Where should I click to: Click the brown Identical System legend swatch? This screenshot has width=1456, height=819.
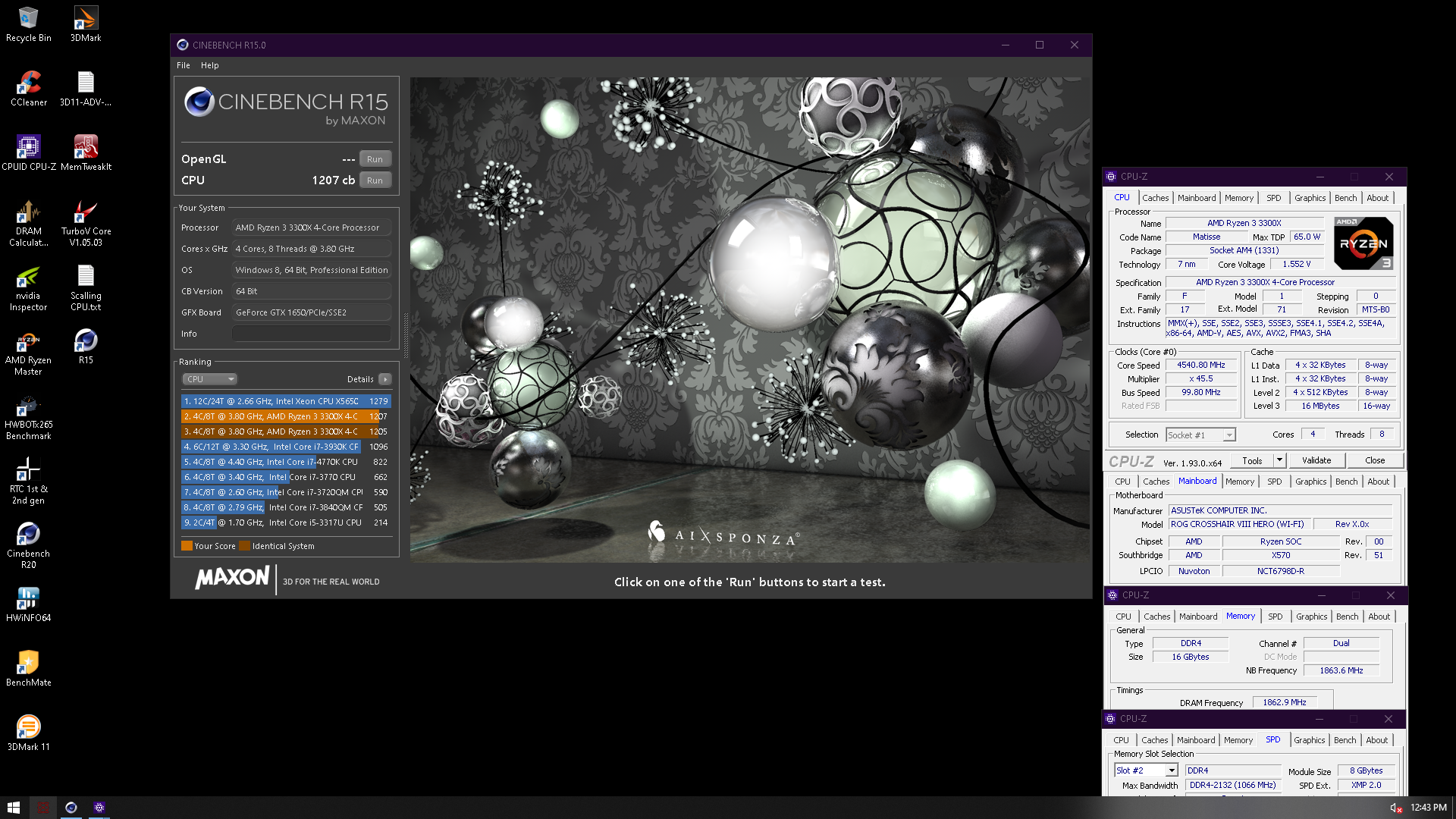pos(244,546)
